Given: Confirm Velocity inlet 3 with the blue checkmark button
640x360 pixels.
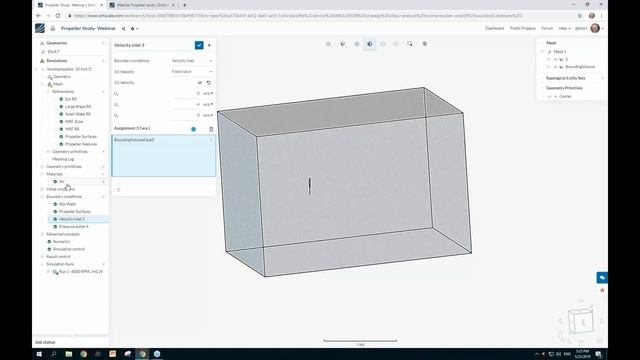Looking at the screenshot, I should coord(199,45).
